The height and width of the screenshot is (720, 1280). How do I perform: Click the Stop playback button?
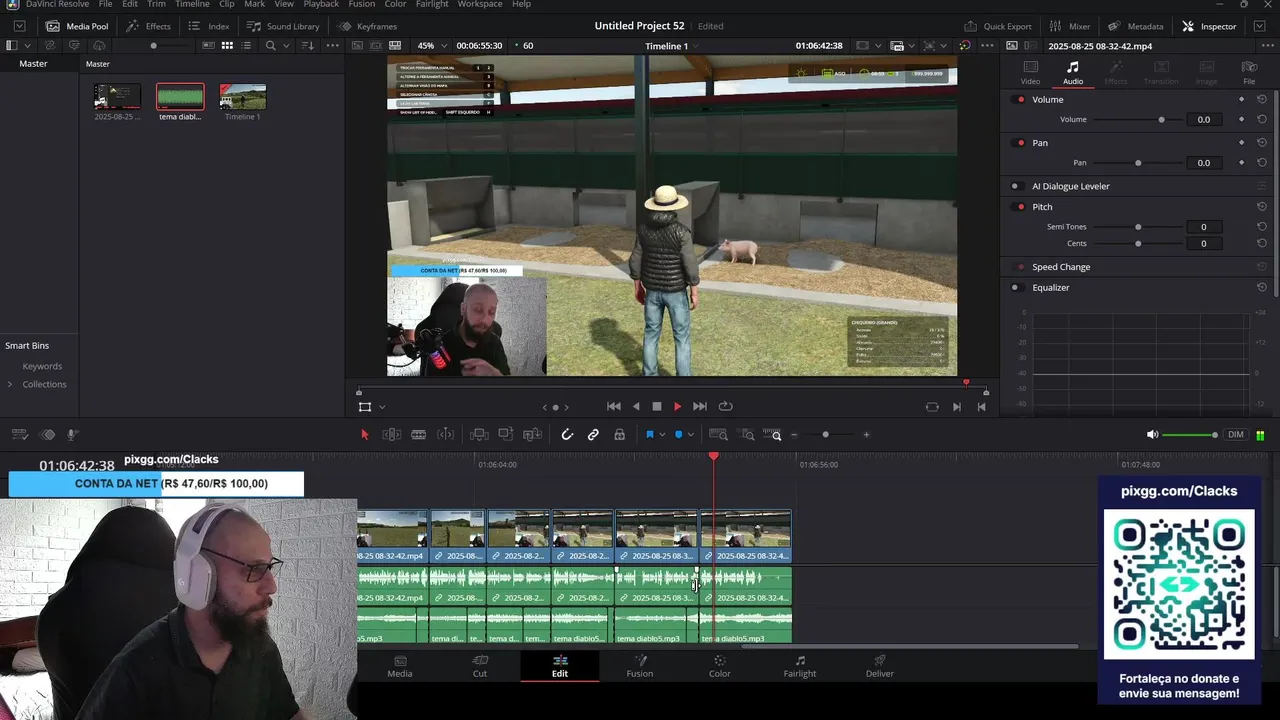[x=657, y=407]
